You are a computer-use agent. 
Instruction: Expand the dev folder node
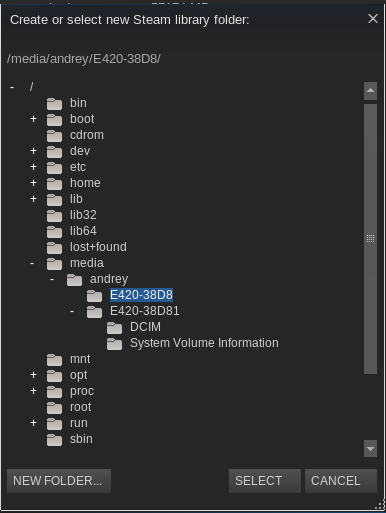pos(33,151)
